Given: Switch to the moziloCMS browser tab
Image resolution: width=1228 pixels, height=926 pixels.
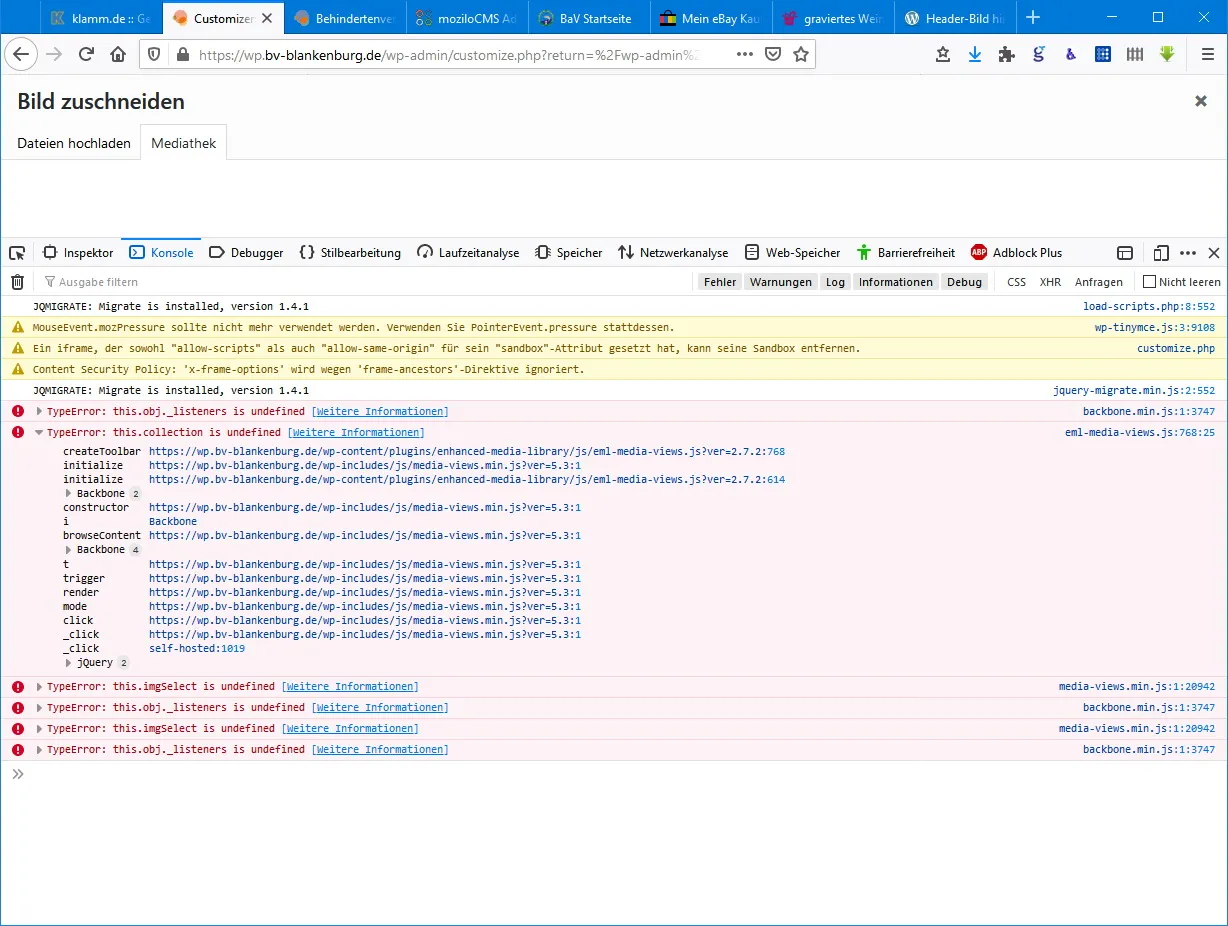Looking at the screenshot, I should [465, 18].
